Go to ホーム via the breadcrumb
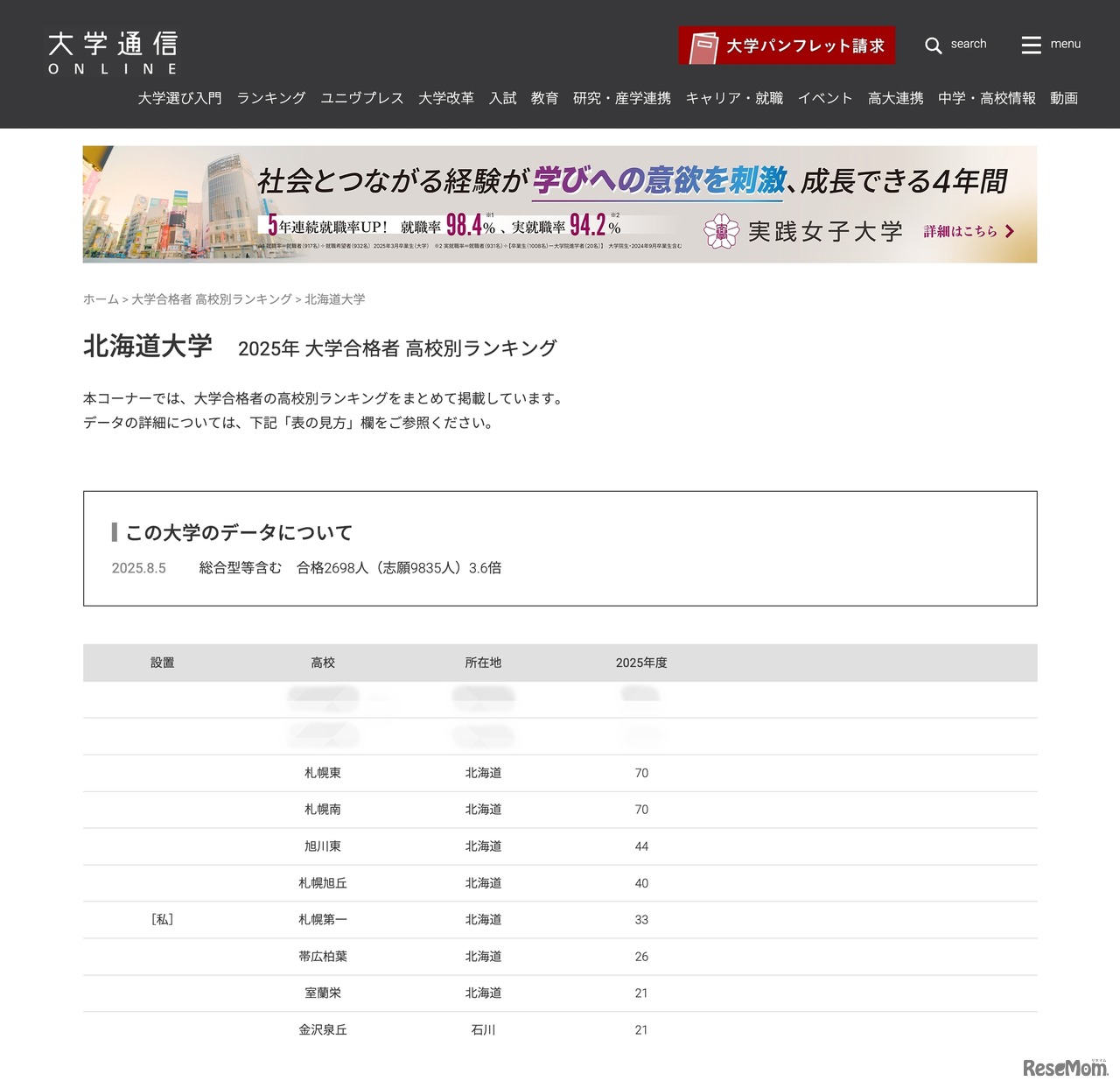1120x1088 pixels. [99, 298]
